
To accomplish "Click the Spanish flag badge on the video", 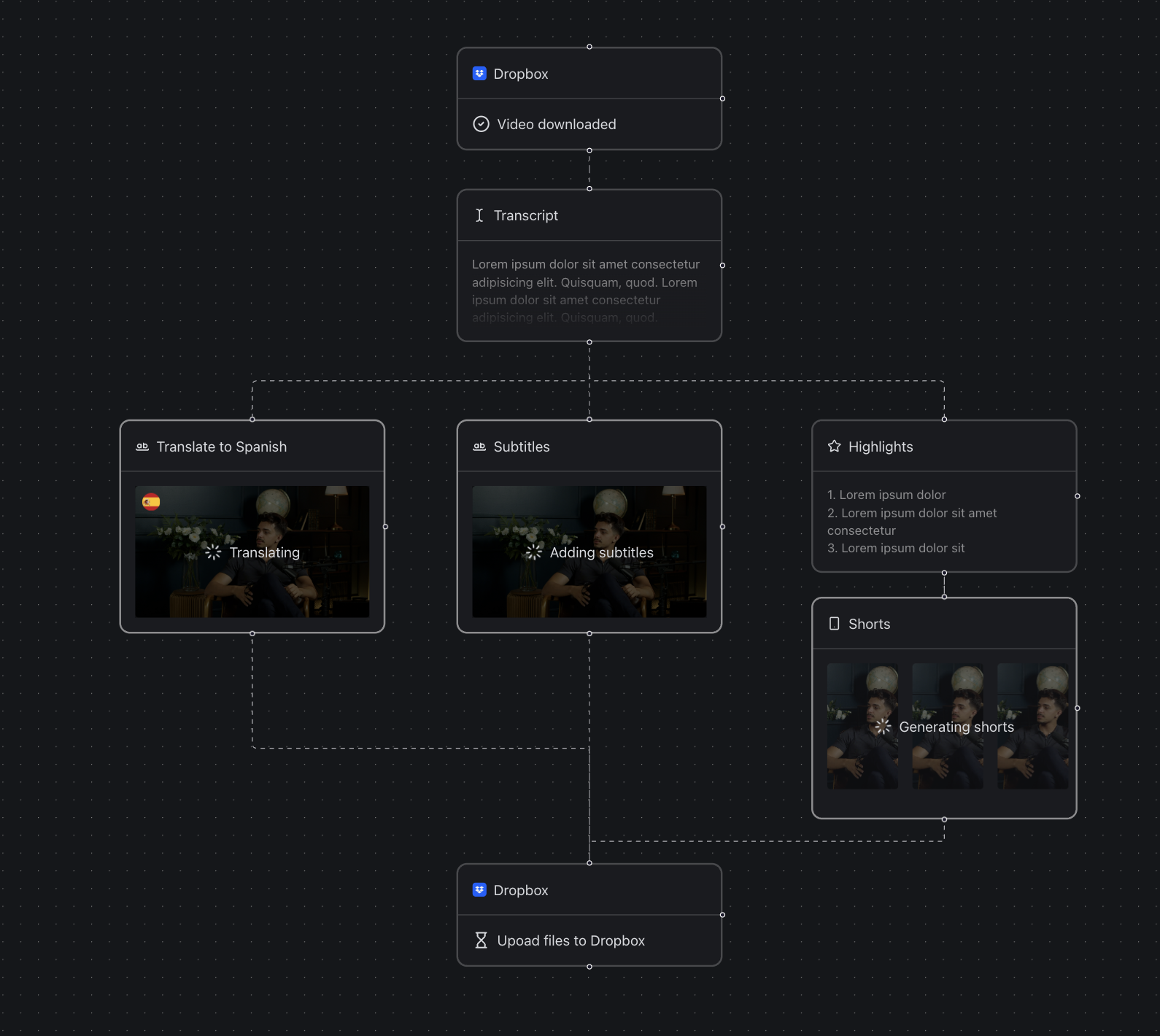I will (151, 502).
